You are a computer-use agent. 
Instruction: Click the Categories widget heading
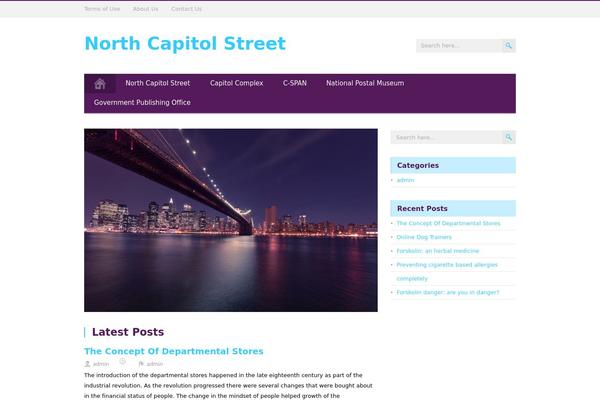point(418,165)
